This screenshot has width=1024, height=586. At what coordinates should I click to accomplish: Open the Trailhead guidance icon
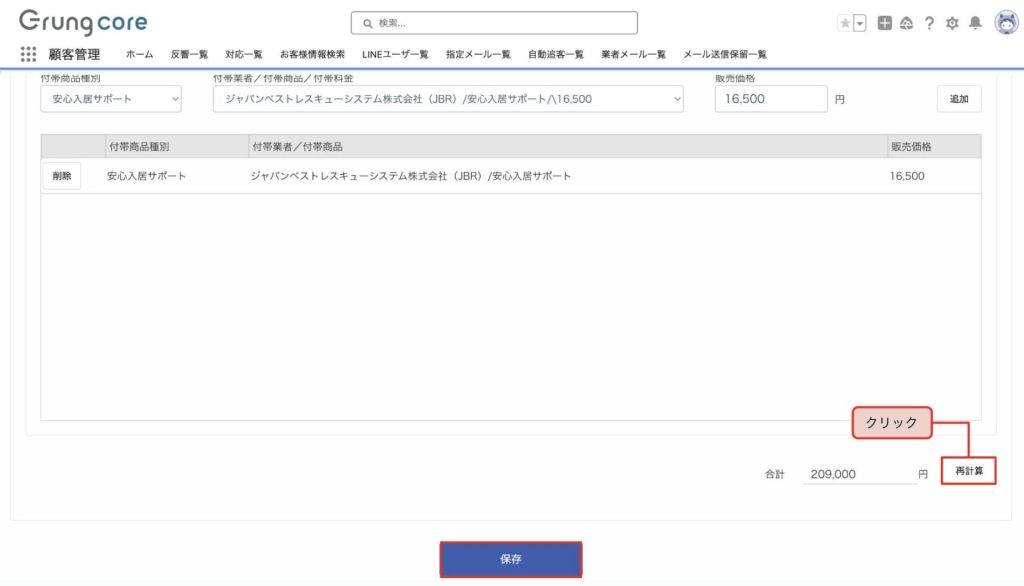(907, 23)
